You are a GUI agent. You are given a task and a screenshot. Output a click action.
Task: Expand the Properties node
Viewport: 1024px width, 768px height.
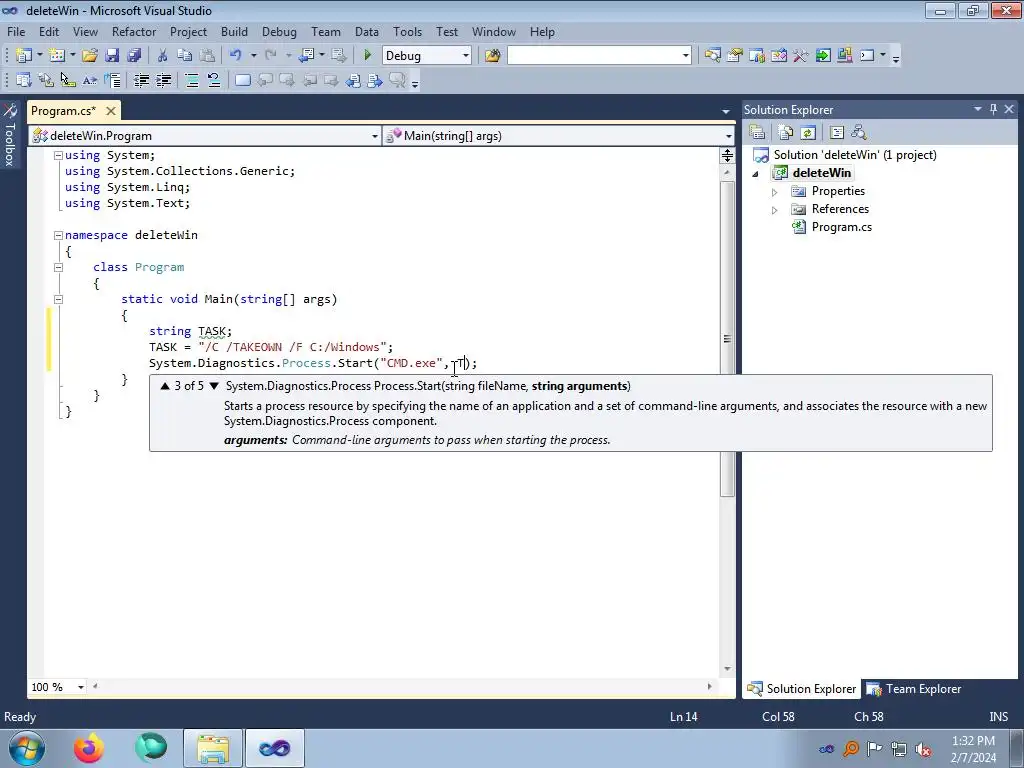pyautogui.click(x=775, y=192)
